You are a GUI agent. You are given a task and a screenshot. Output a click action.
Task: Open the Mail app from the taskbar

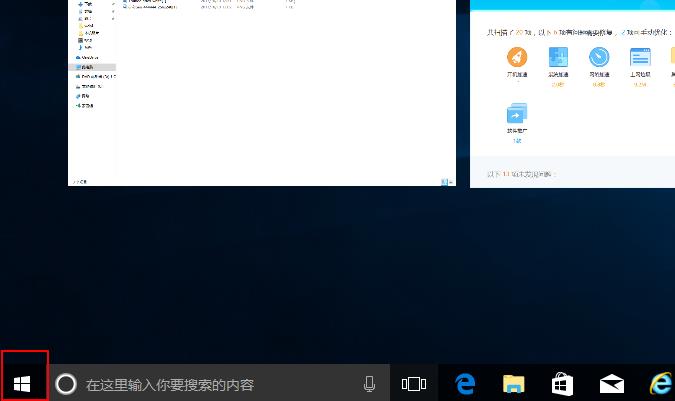pyautogui.click(x=611, y=384)
